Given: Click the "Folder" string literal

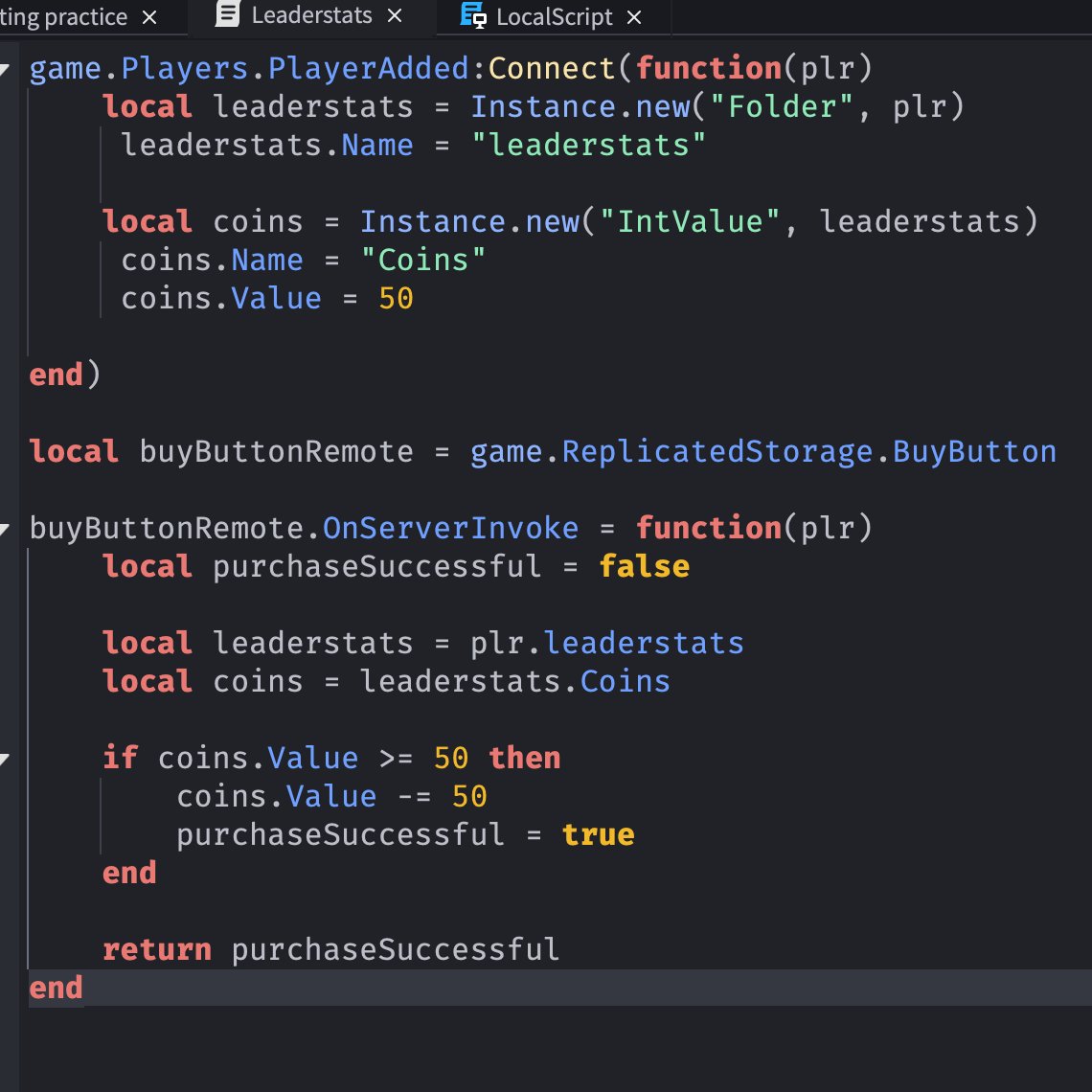Looking at the screenshot, I should coord(782,107).
